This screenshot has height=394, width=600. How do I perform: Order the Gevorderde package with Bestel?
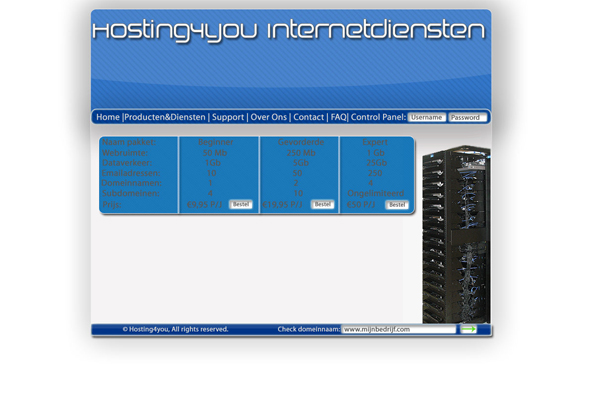323,204
